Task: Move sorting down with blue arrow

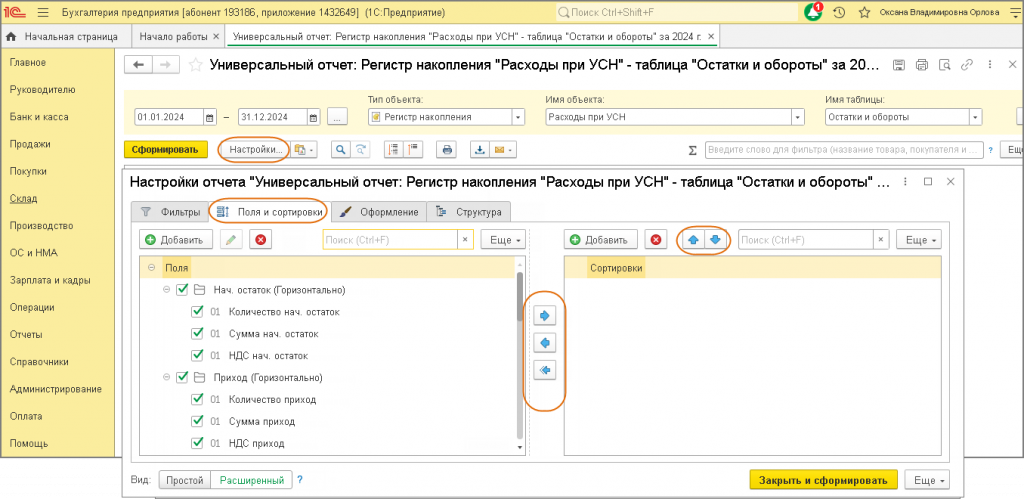Action: [x=716, y=240]
